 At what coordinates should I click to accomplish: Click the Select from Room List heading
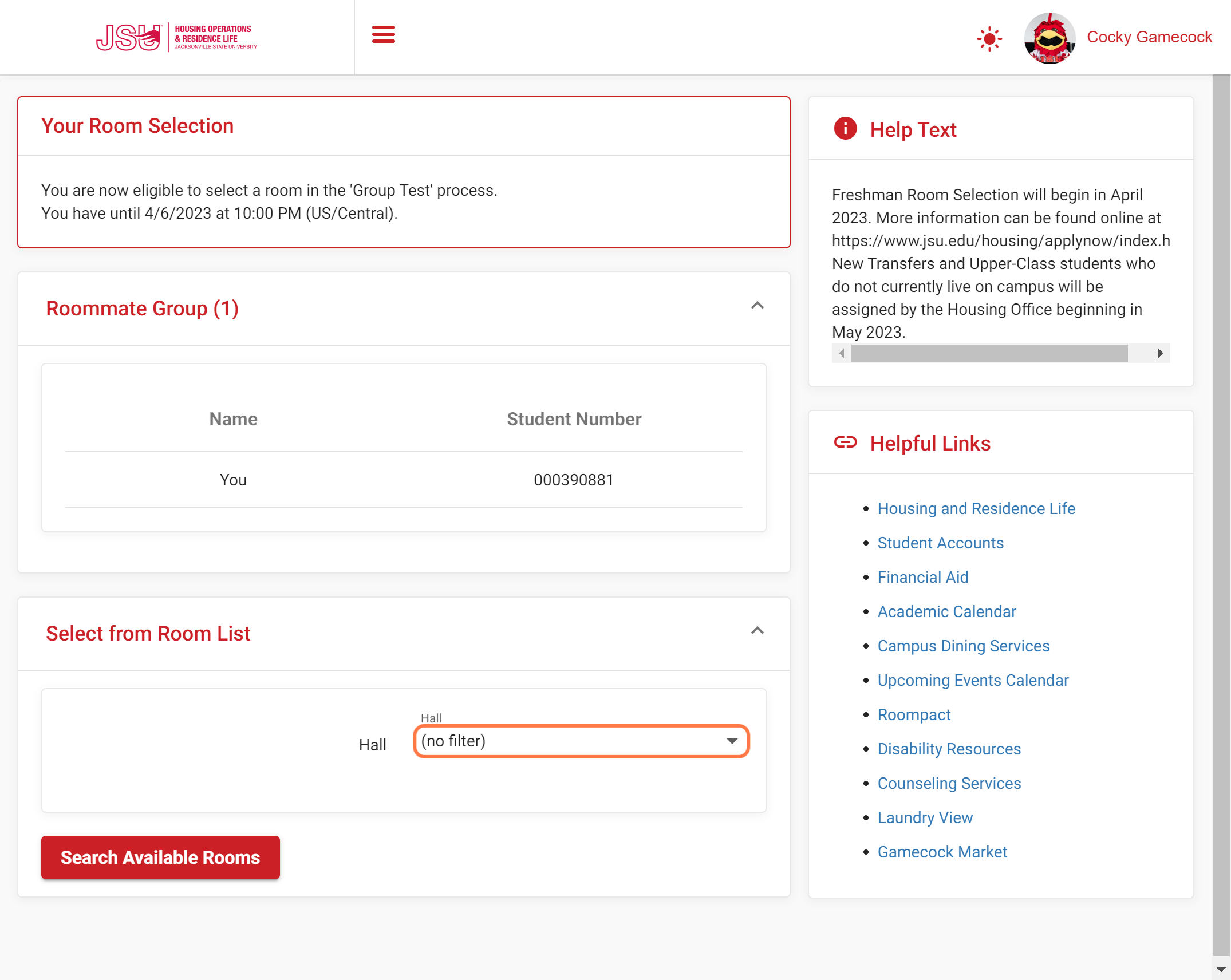pyautogui.click(x=148, y=634)
